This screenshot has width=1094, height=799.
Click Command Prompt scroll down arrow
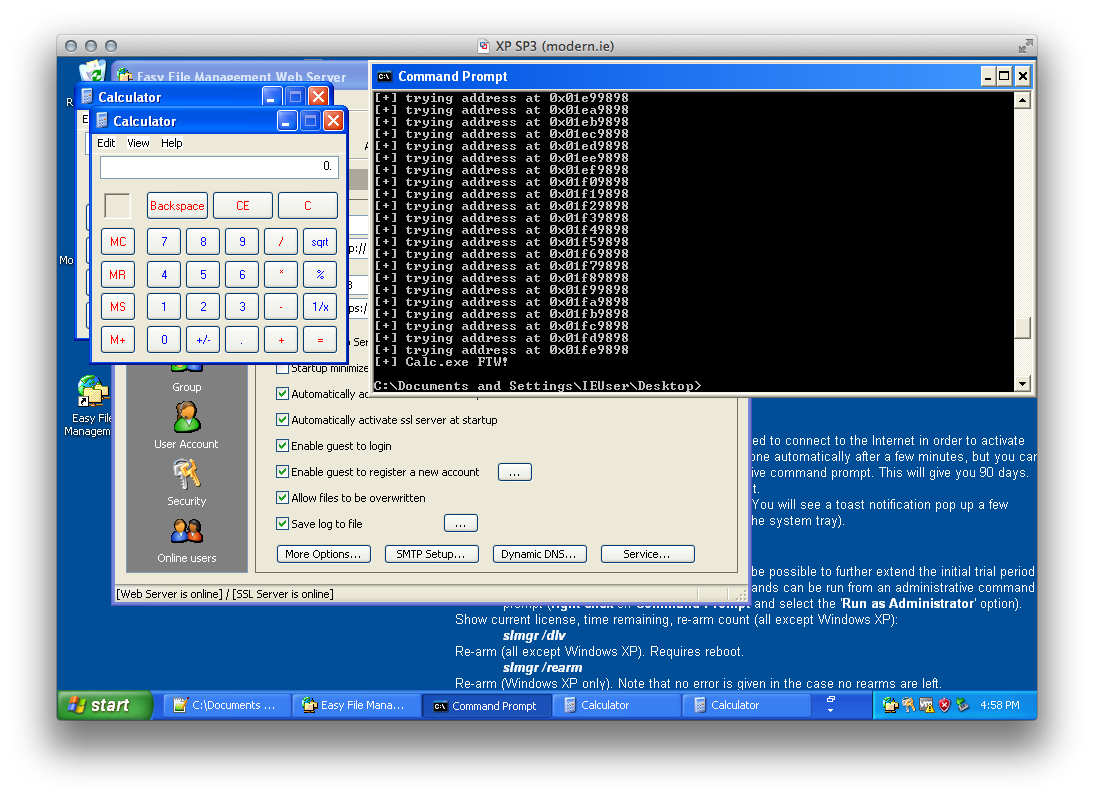click(x=1022, y=383)
